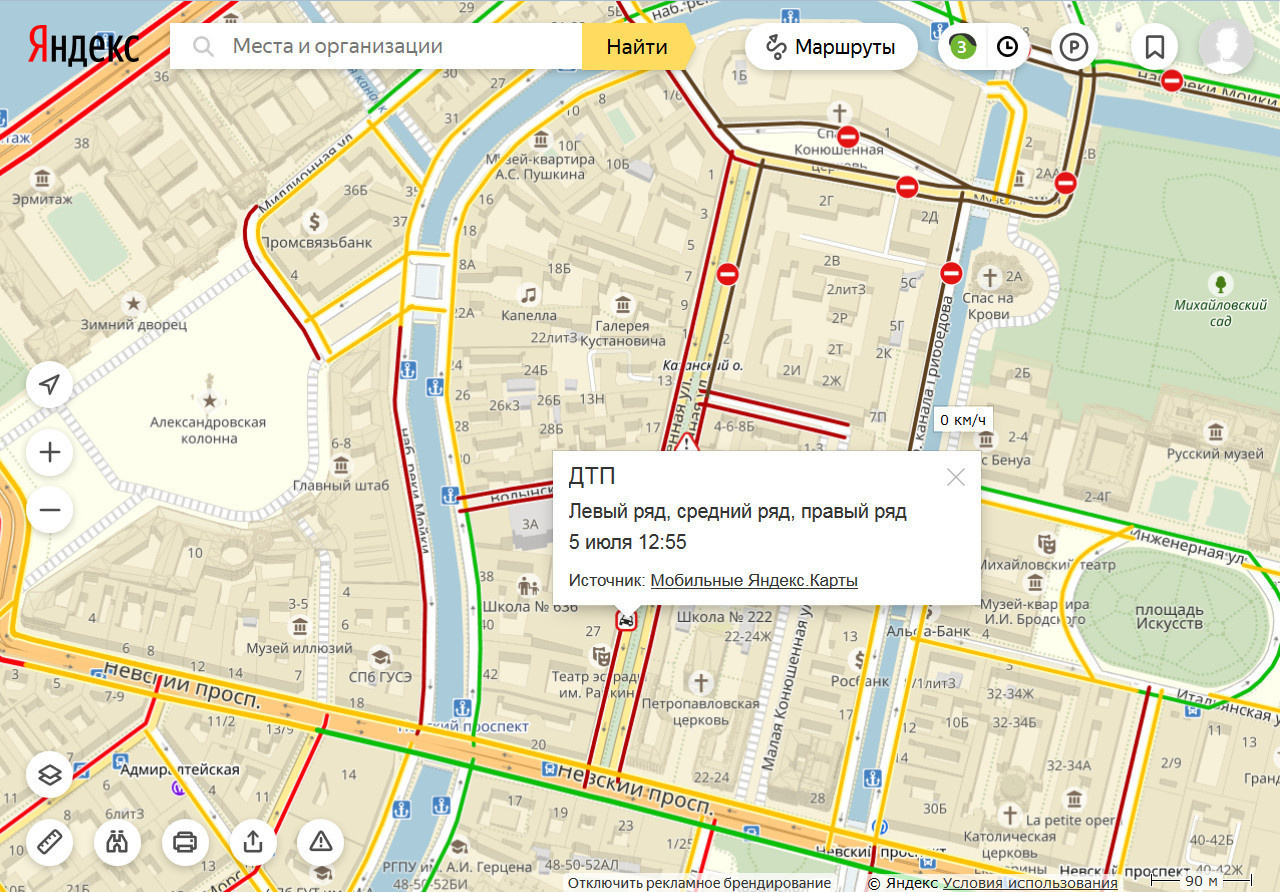Click road closure sign near building 2Д
This screenshot has height=892, width=1280.
[907, 186]
